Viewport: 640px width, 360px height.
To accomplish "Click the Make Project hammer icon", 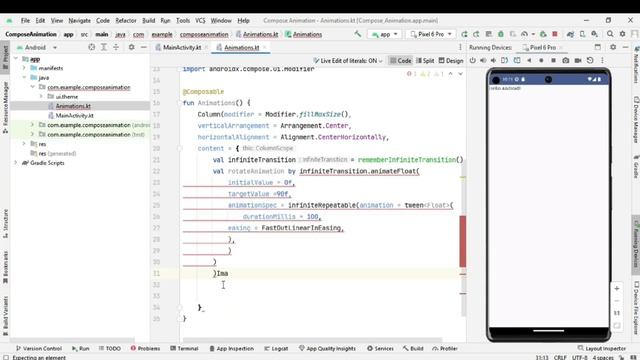I will click(358, 34).
